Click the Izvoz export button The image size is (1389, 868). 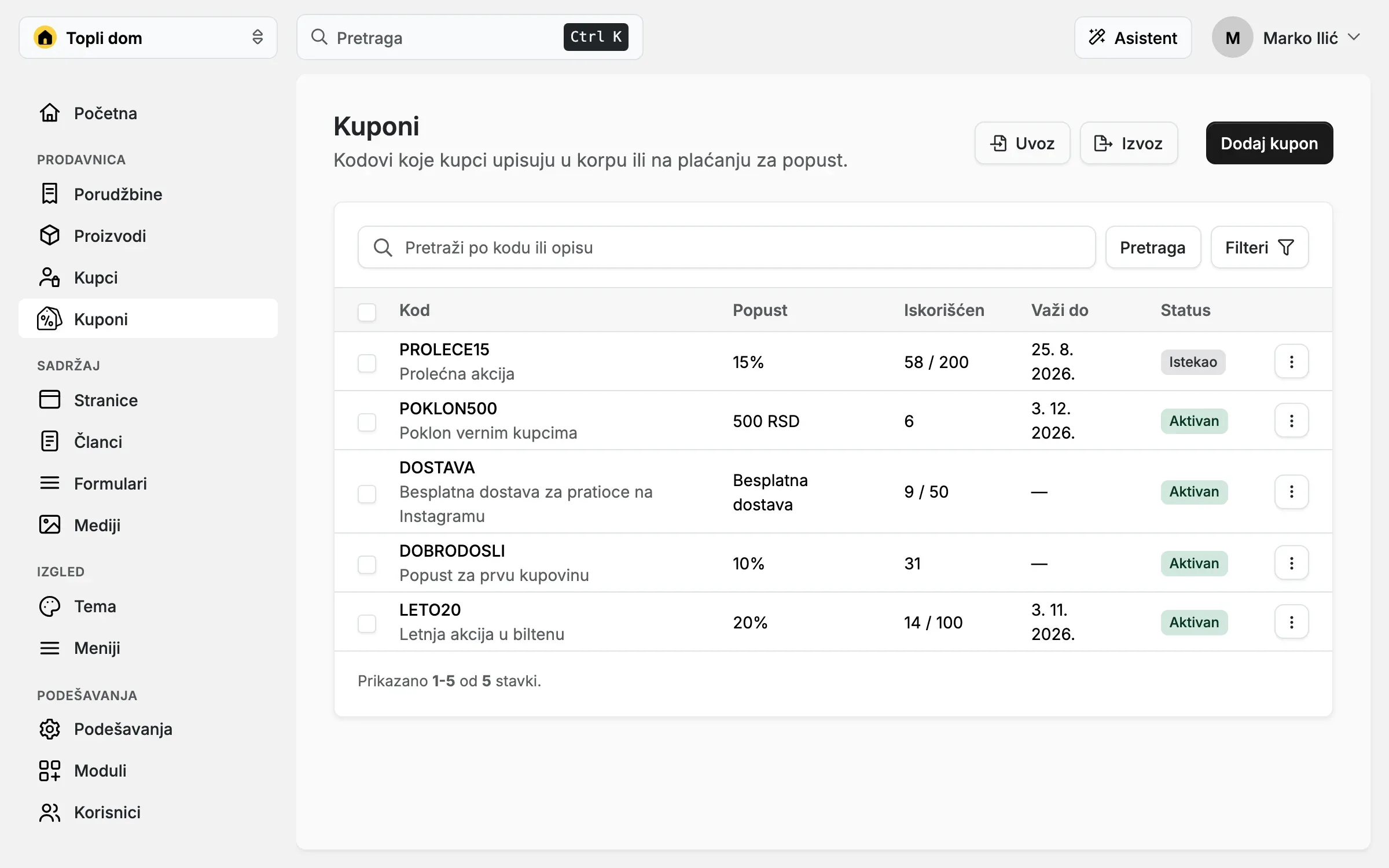pos(1129,143)
